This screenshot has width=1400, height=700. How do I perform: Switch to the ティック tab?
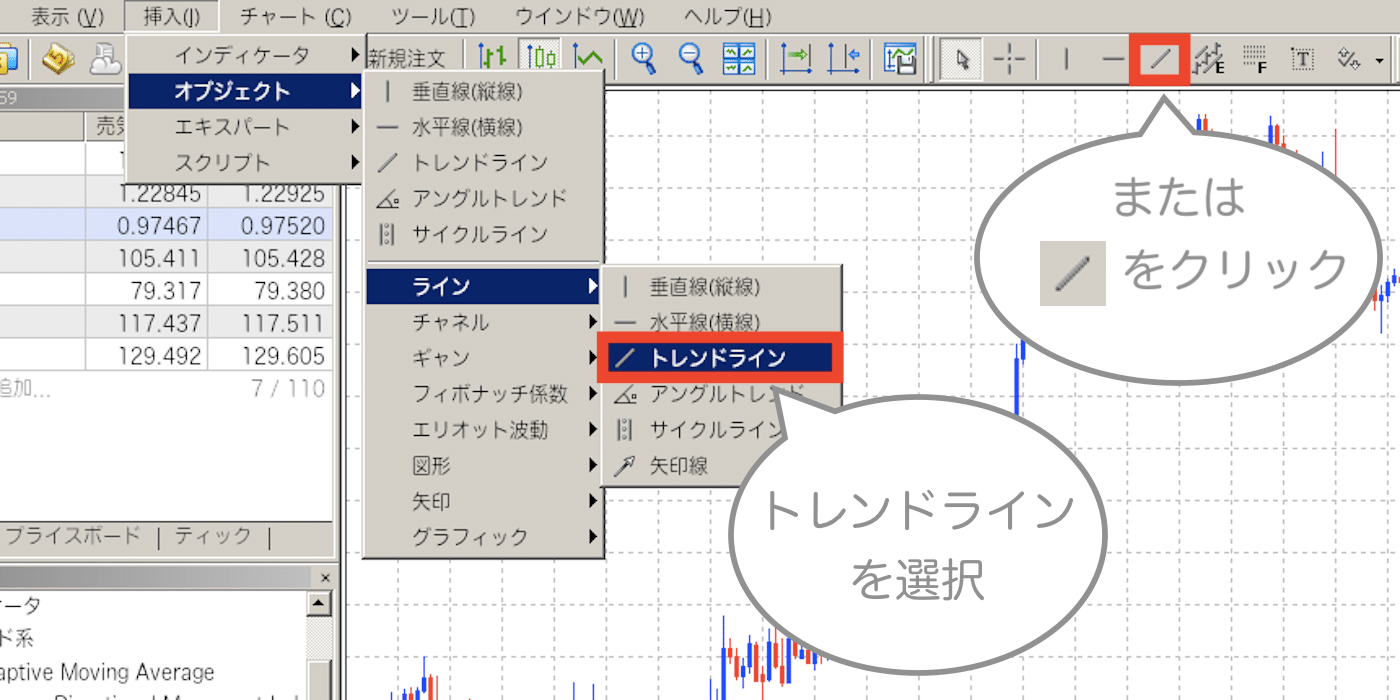click(213, 537)
